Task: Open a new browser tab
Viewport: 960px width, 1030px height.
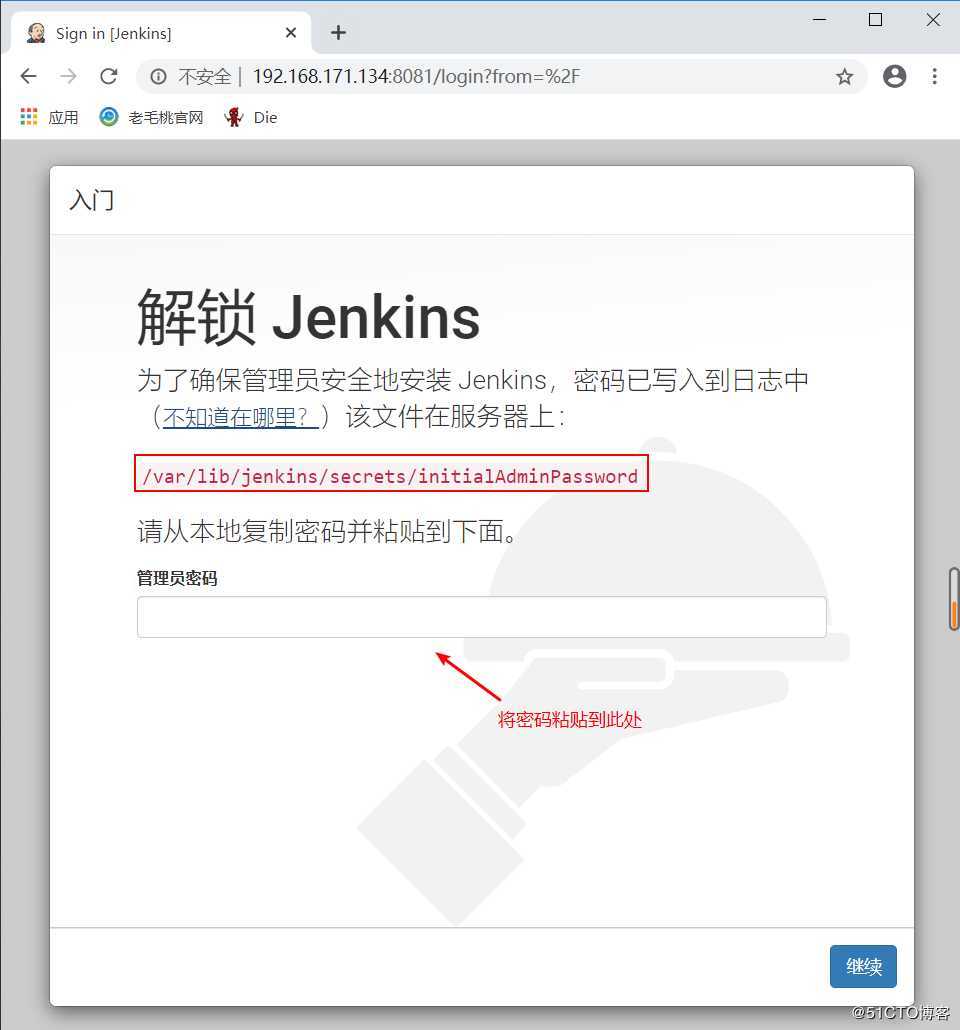Action: [x=338, y=32]
